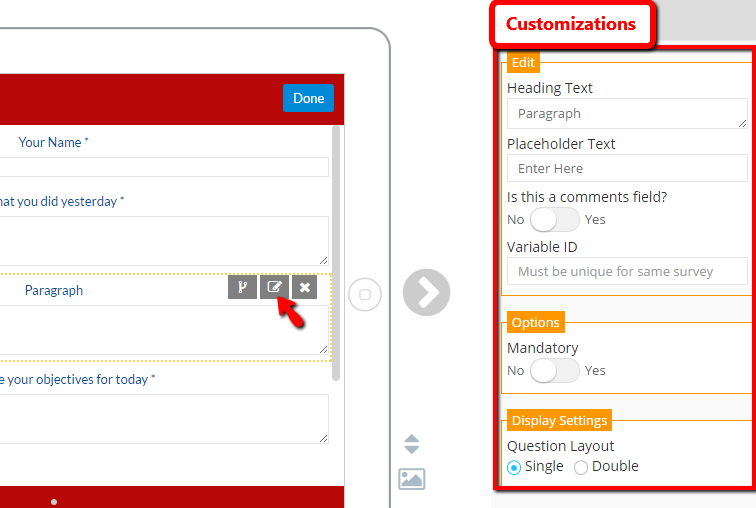Toggle the comments field switch
The width and height of the screenshot is (756, 508).
pos(554,220)
